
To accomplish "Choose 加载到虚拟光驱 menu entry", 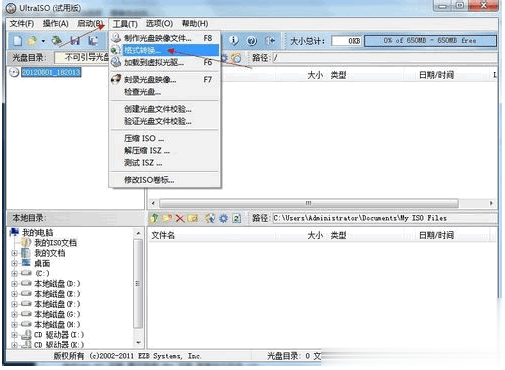I will 165,62.
